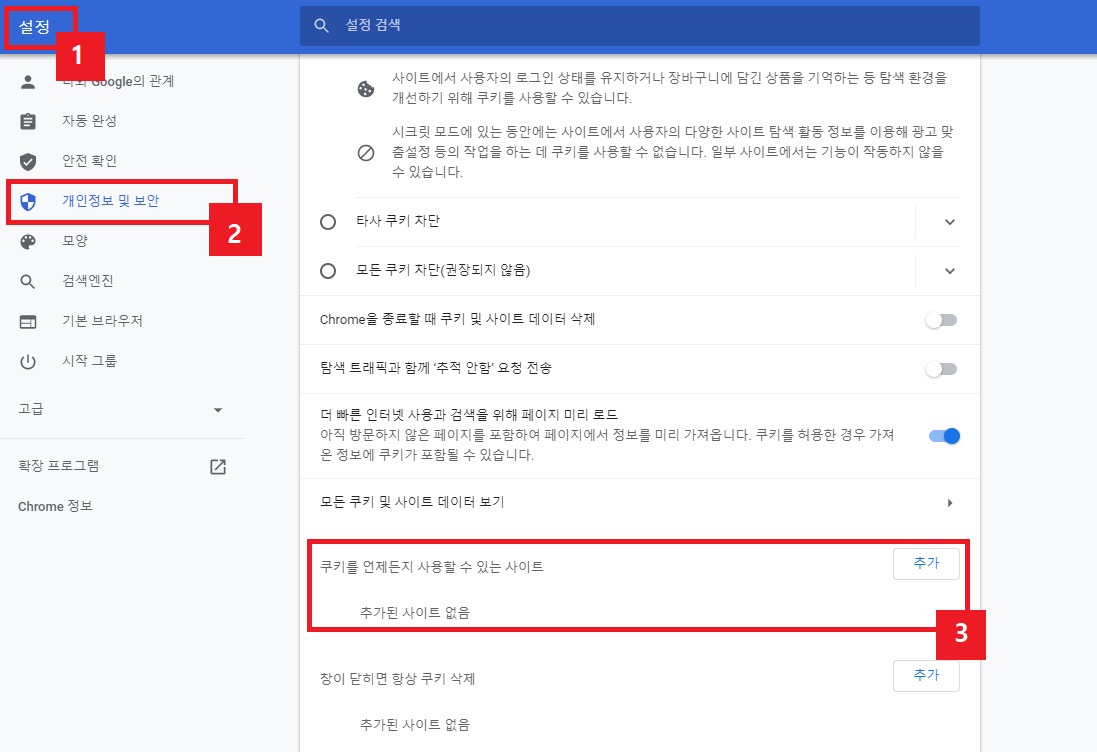Click the shield check icon next to 안전 확인

pyautogui.click(x=28, y=162)
